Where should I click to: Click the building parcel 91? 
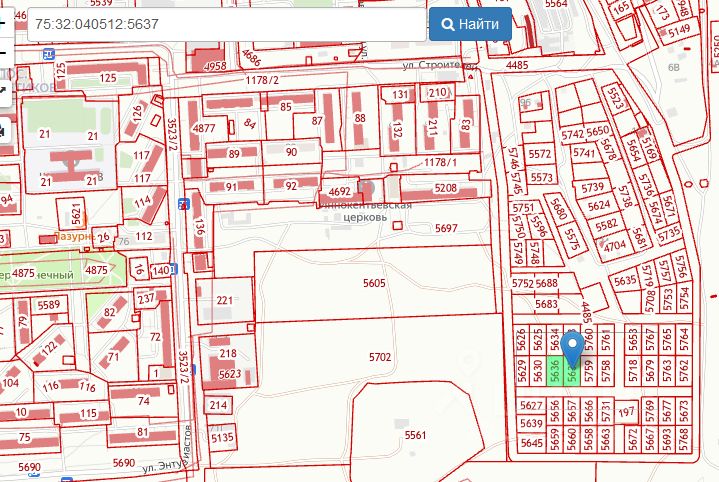click(x=232, y=187)
